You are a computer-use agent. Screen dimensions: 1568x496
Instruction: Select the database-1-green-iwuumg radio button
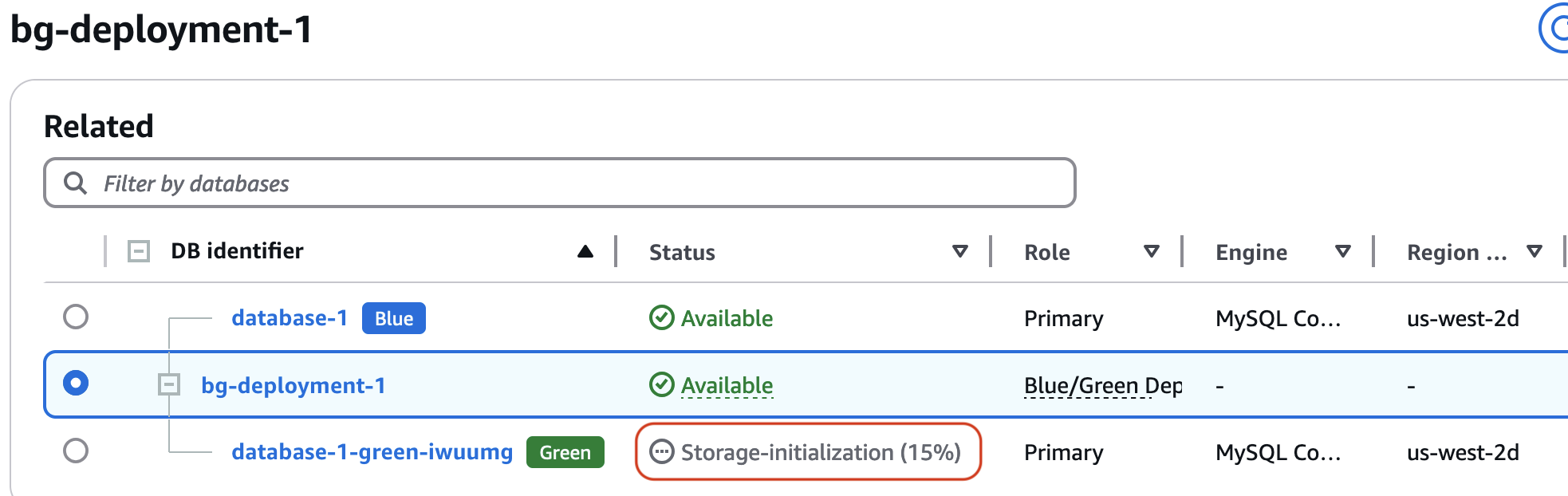(76, 451)
